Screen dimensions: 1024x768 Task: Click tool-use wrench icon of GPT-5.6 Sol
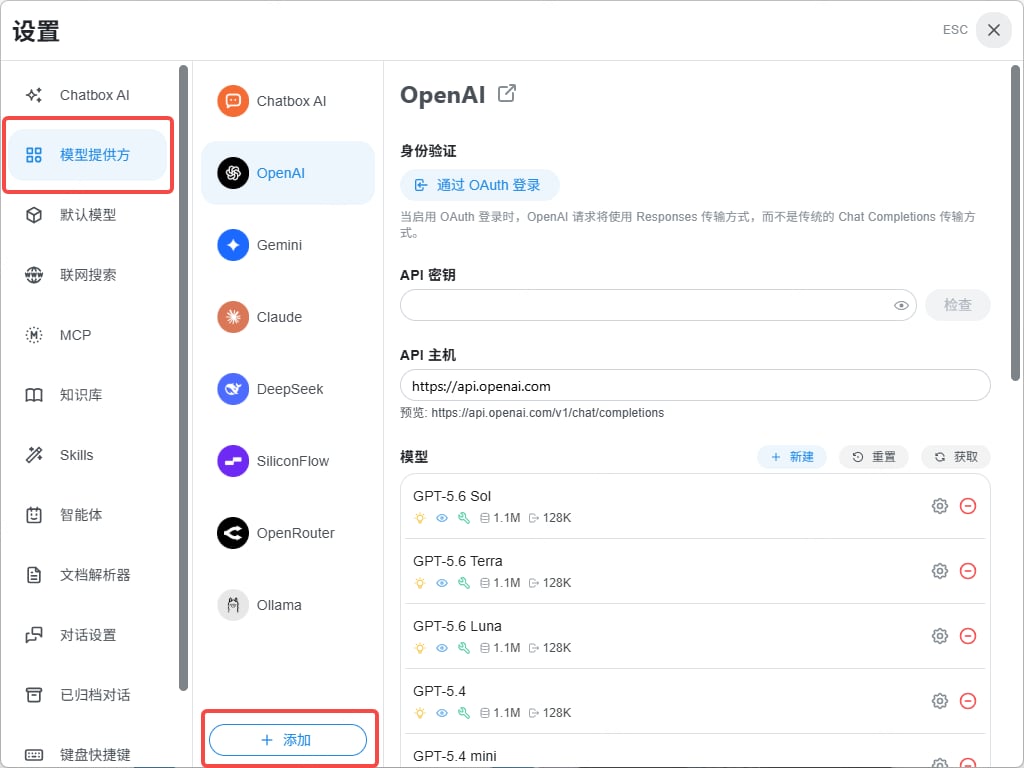pyautogui.click(x=464, y=518)
